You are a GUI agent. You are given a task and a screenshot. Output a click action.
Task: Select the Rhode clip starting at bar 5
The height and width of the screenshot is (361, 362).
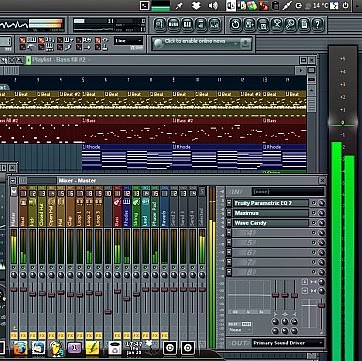click(127, 157)
